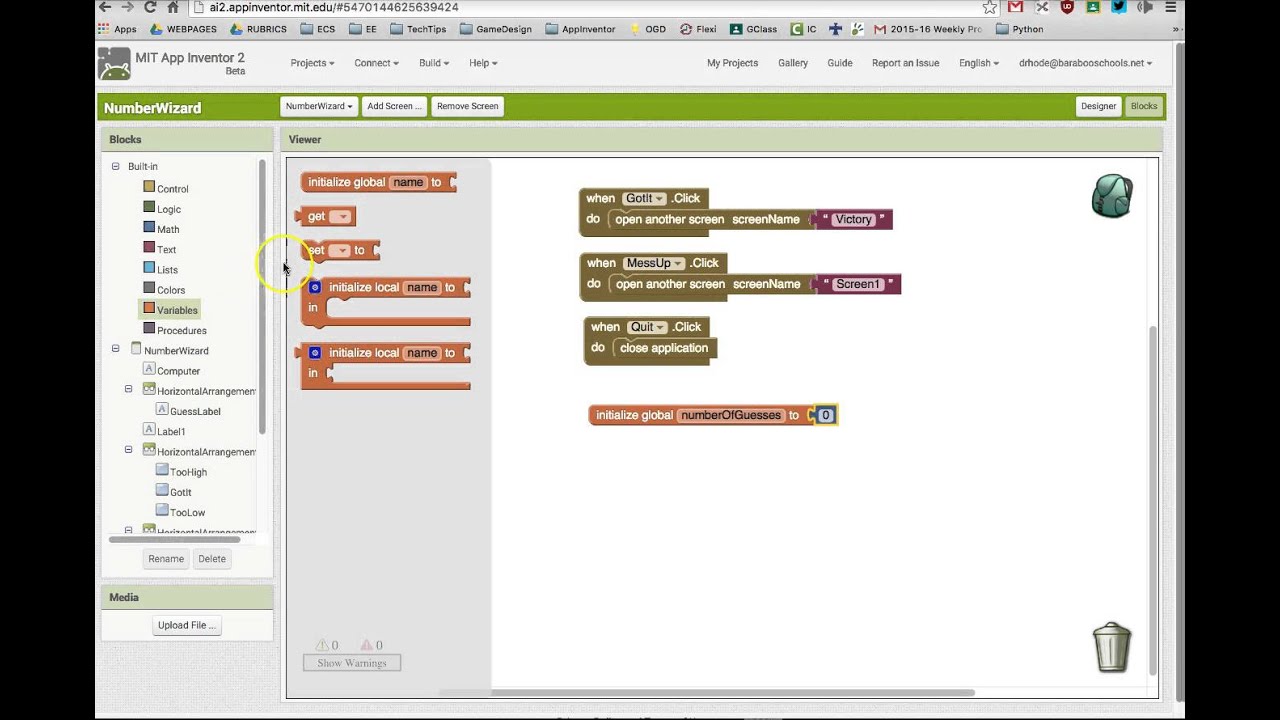Open the Colors blocks drawer

(x=164, y=290)
